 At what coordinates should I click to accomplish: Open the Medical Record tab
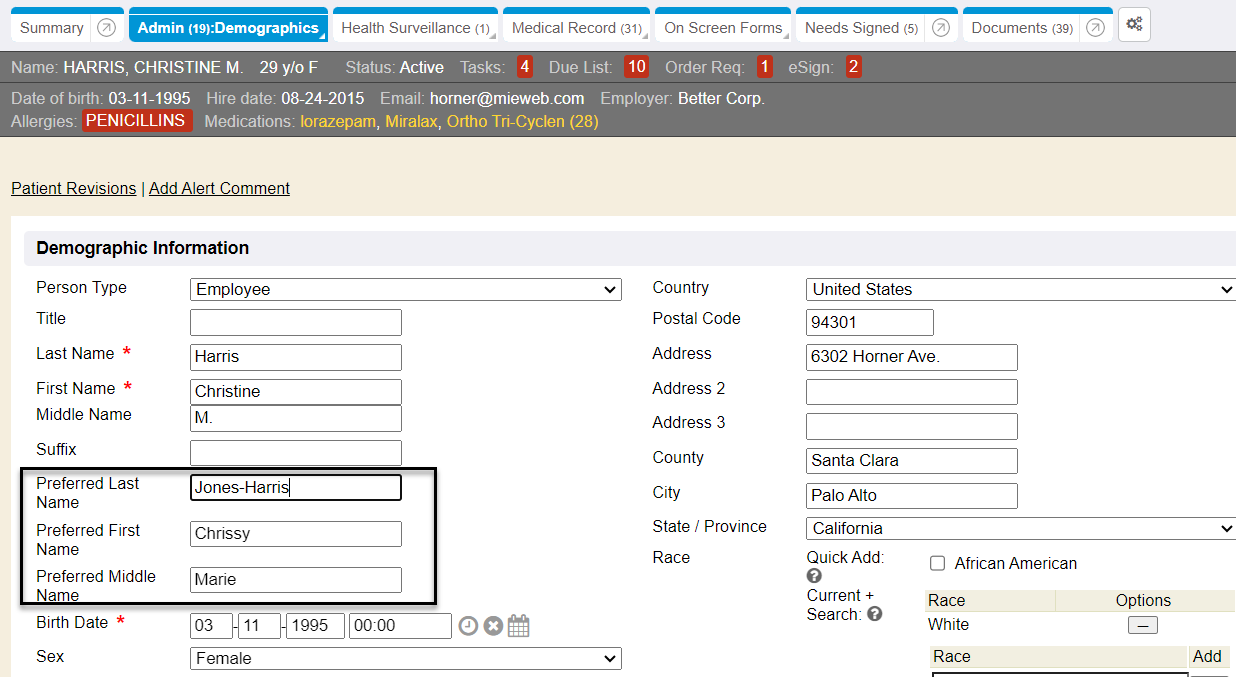click(576, 28)
